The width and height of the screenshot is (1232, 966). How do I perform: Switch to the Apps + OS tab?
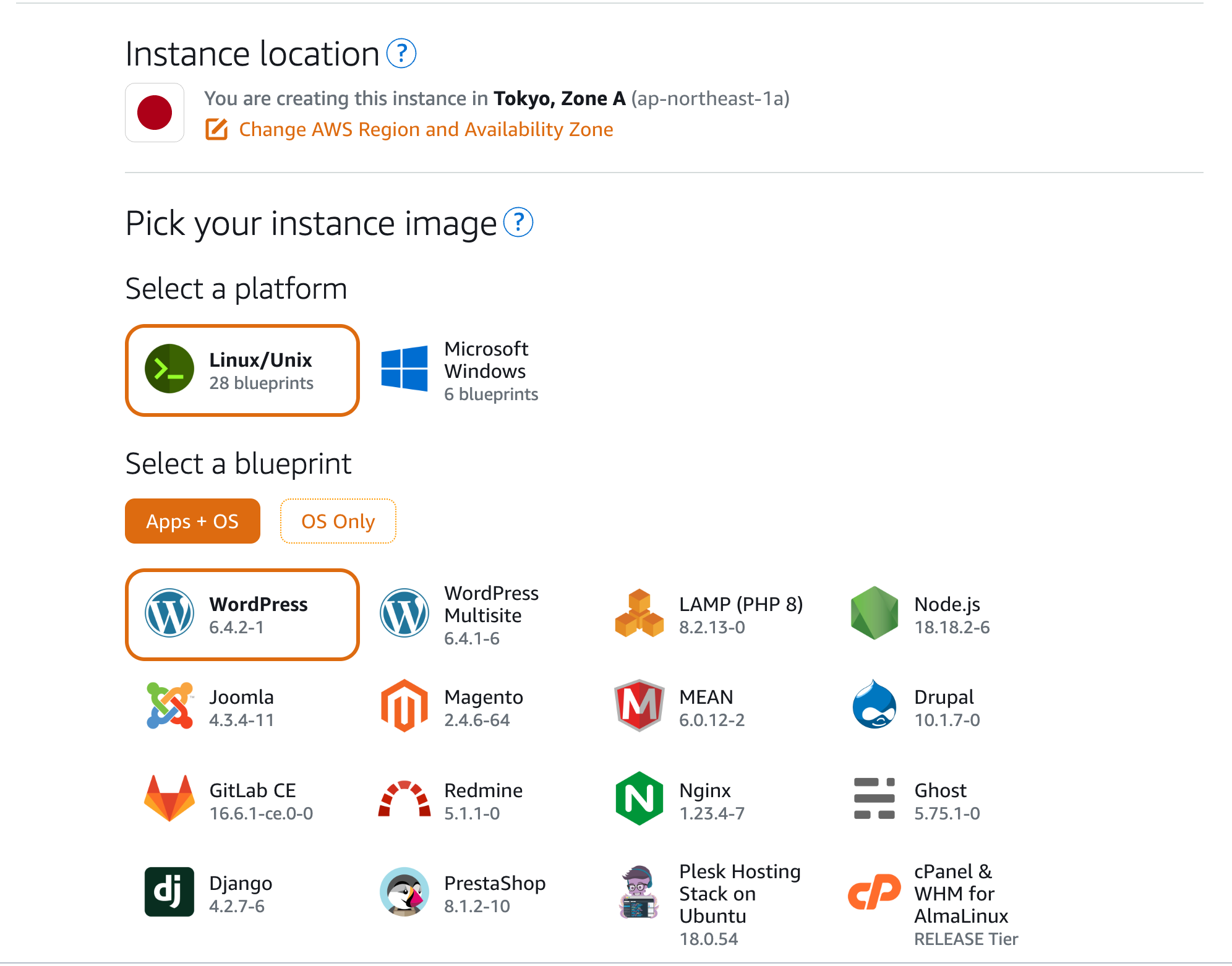point(192,521)
